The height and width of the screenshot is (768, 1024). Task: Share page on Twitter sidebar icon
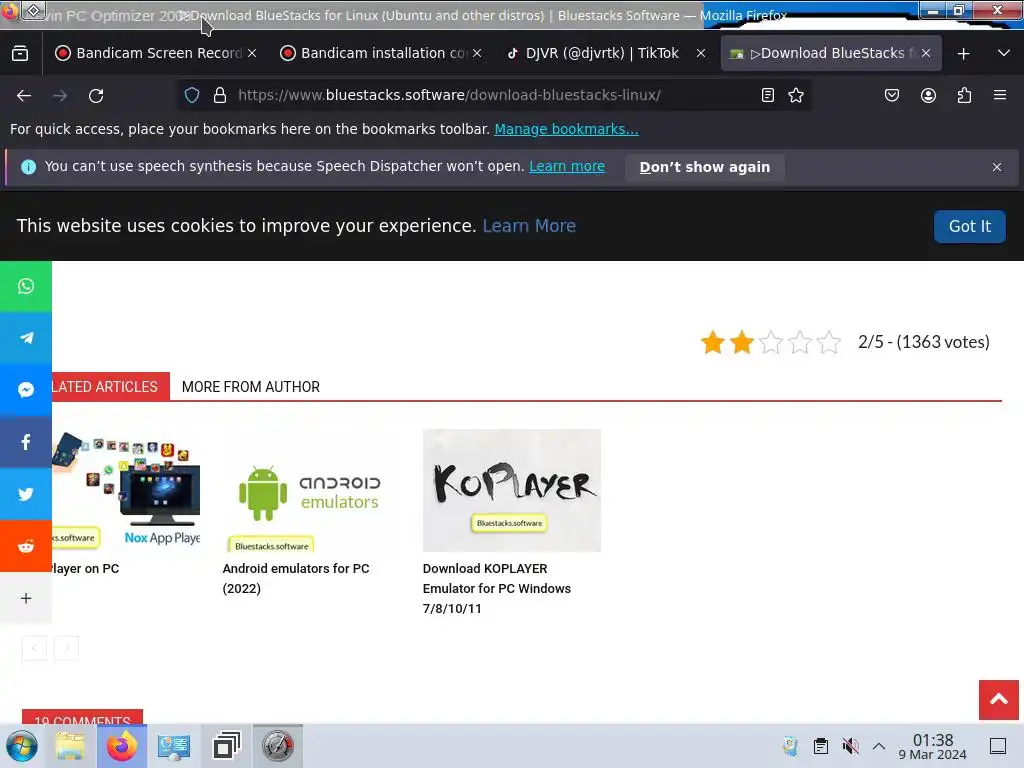pyautogui.click(x=25, y=494)
